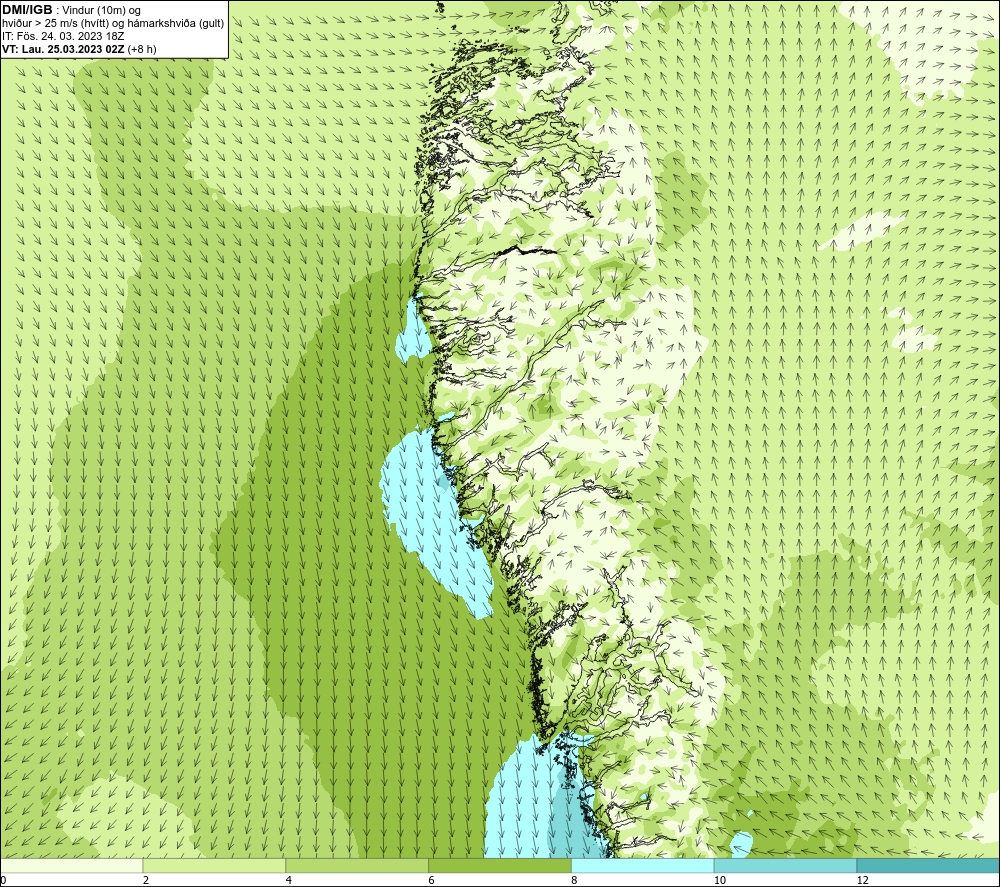Click the '10' scale label
This screenshot has height=887, width=1000.
[x=720, y=880]
